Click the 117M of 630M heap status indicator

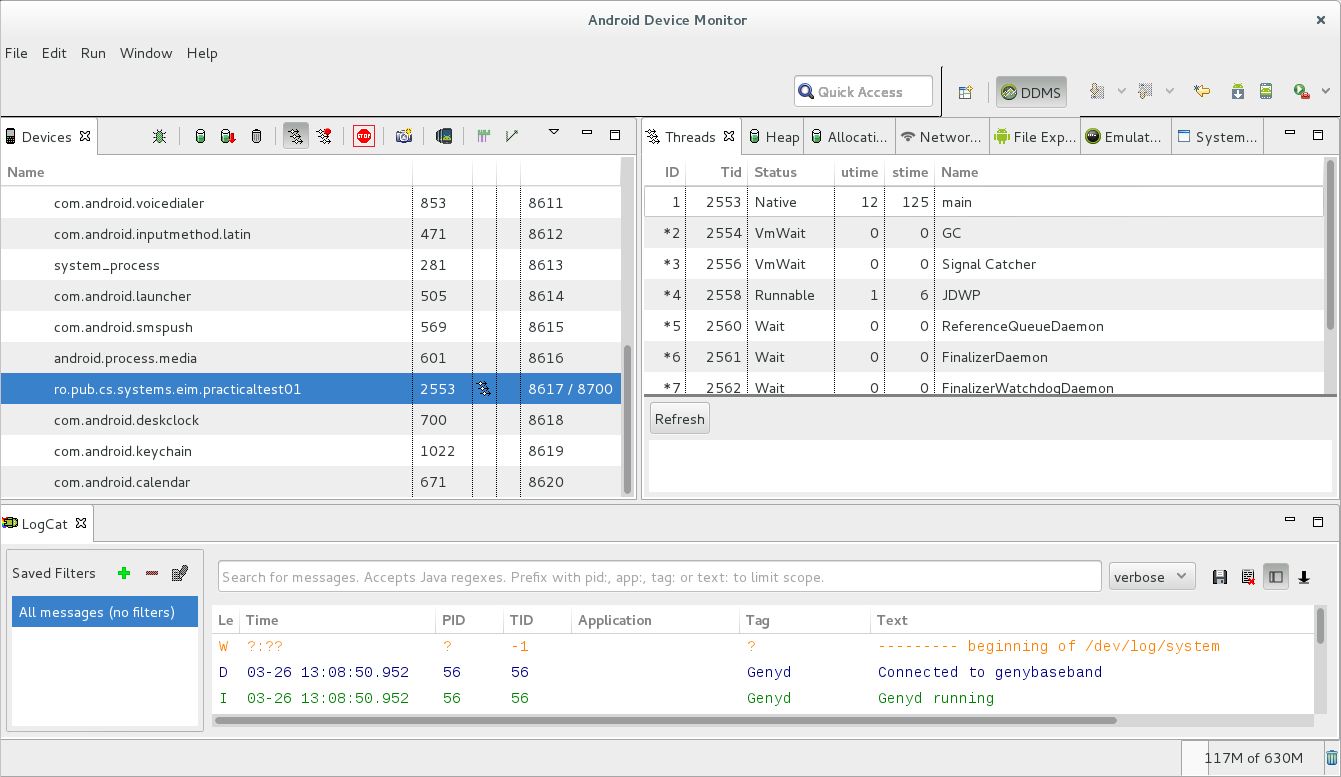(x=1253, y=758)
